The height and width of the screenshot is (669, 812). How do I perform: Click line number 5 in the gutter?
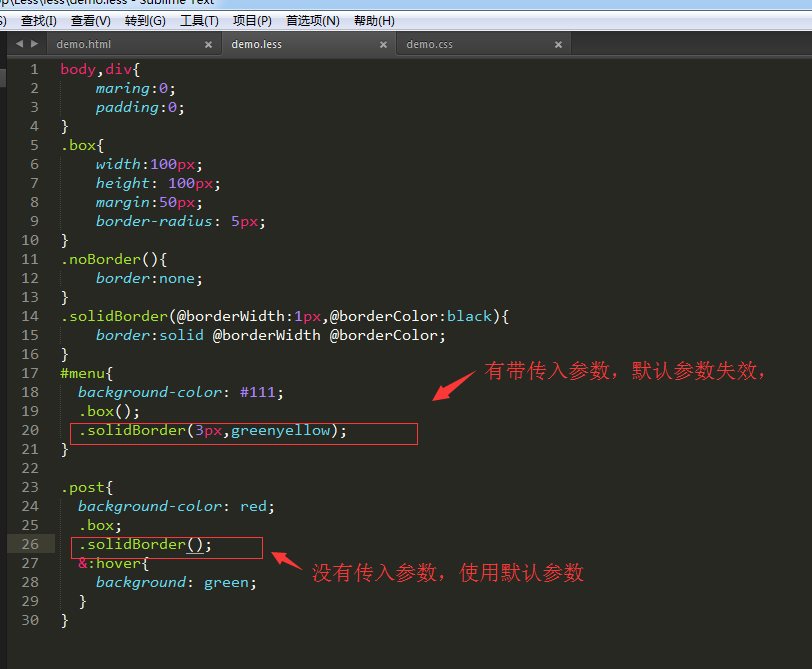(x=34, y=145)
